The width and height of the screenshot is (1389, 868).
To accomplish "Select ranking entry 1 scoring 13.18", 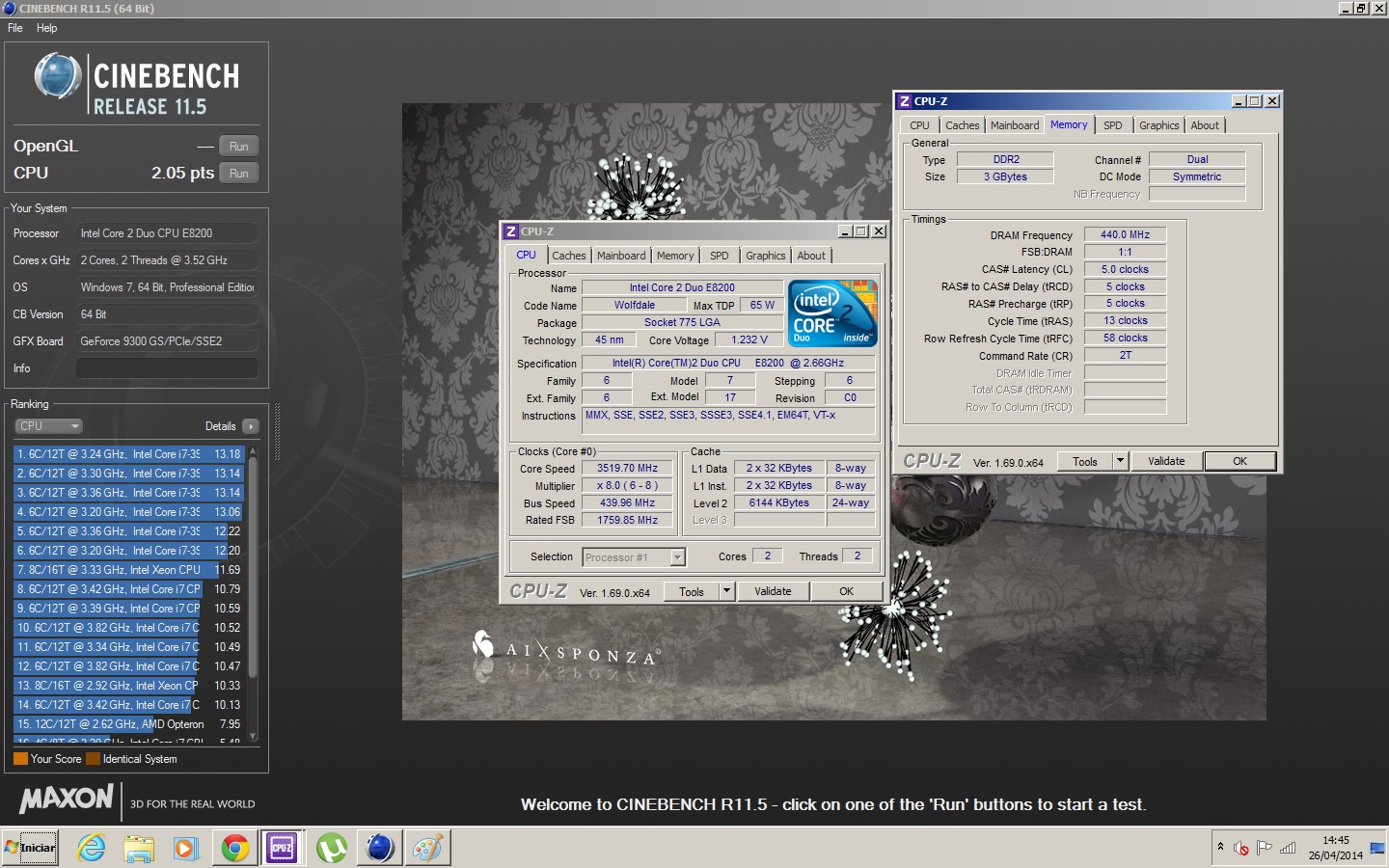I will tap(128, 454).
